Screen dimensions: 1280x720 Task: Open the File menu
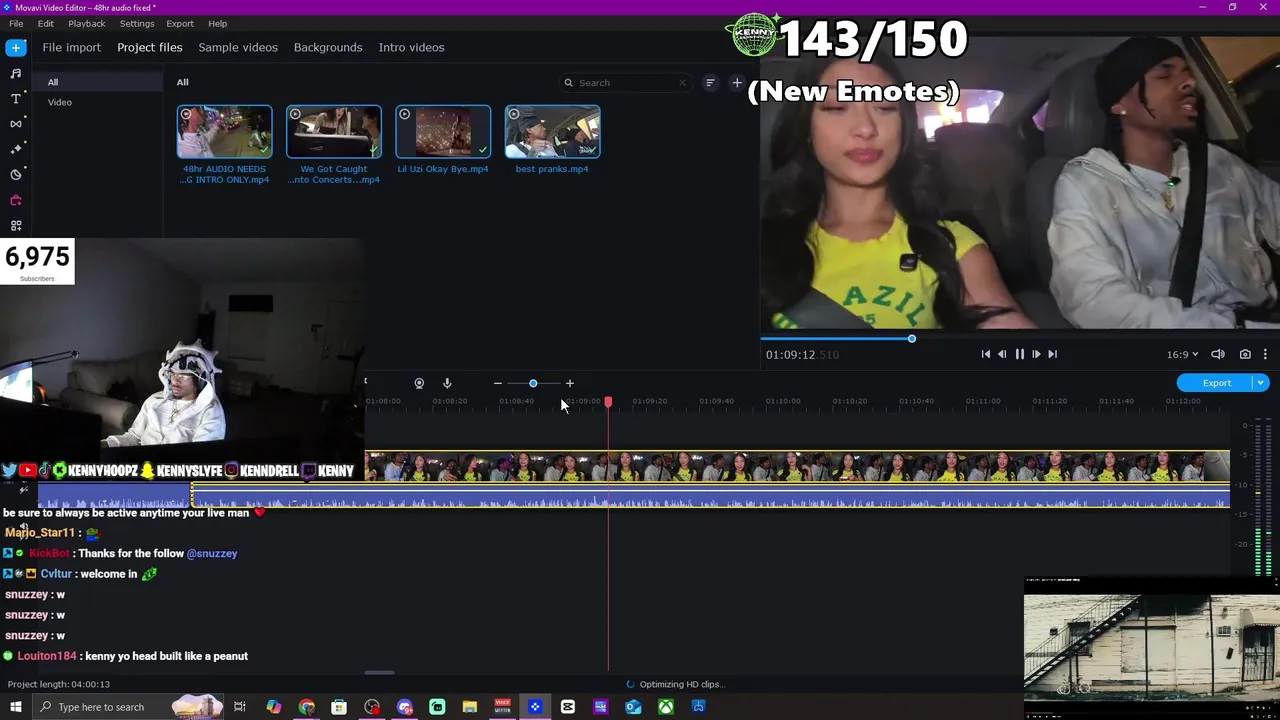pos(16,23)
